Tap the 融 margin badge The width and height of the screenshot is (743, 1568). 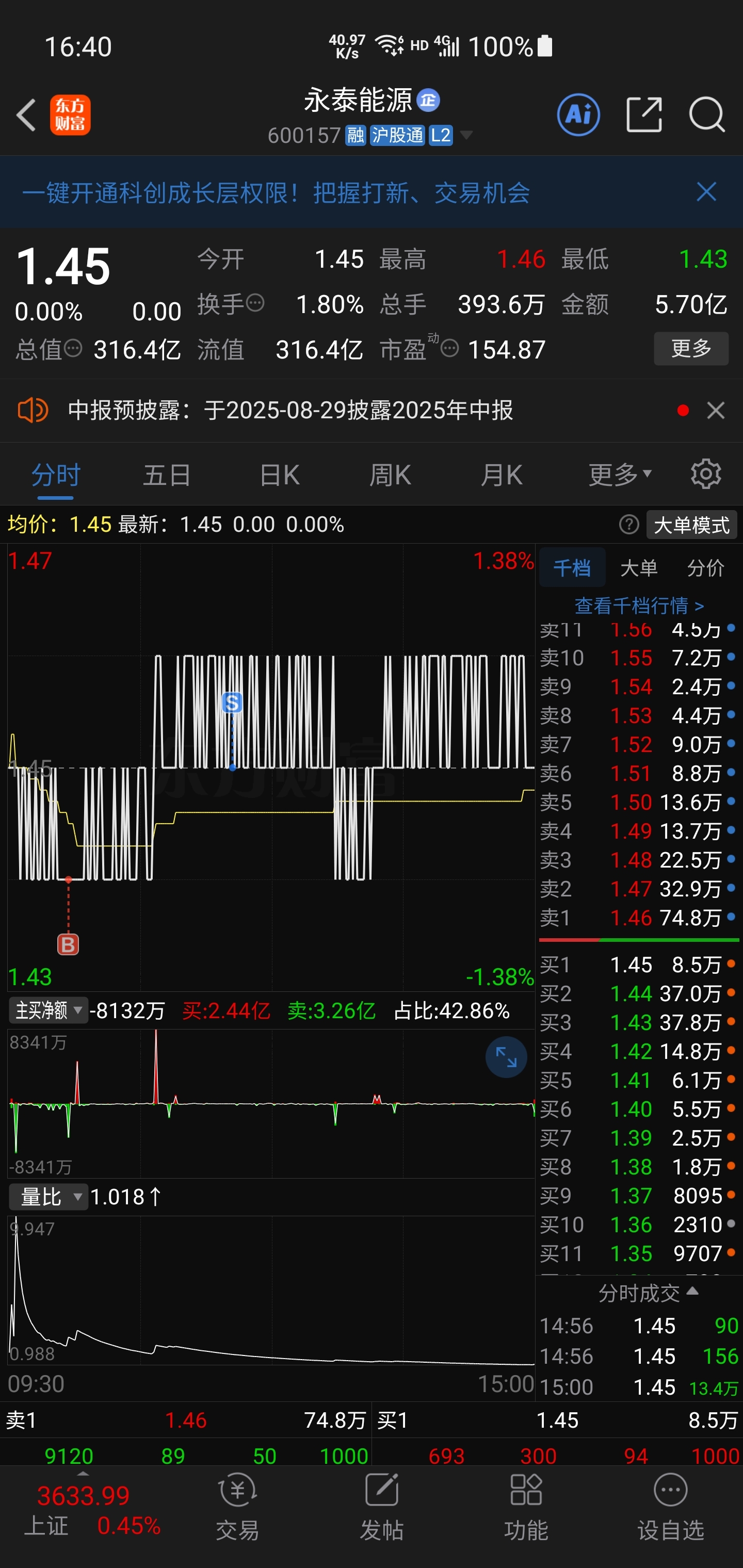[x=356, y=135]
